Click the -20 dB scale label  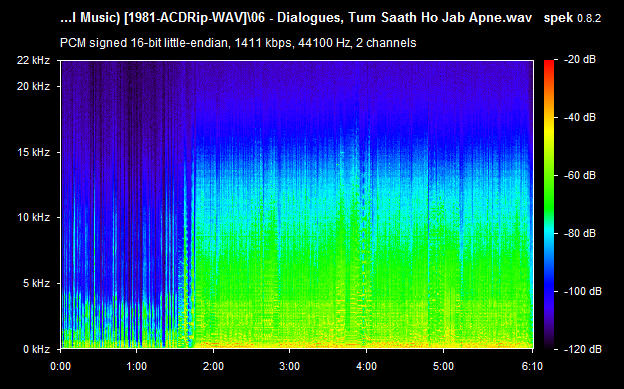(x=580, y=60)
